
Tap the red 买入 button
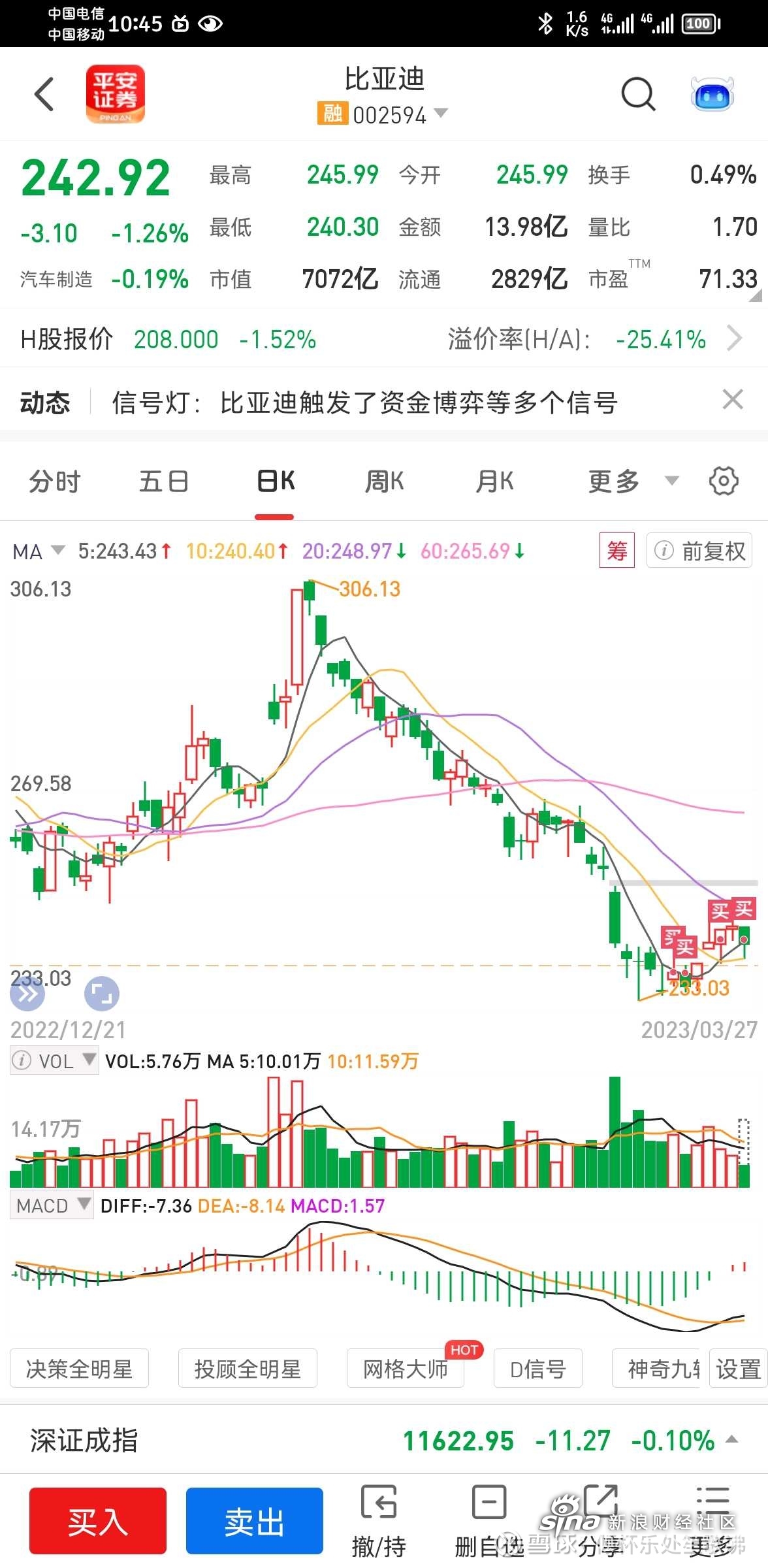[98, 1521]
